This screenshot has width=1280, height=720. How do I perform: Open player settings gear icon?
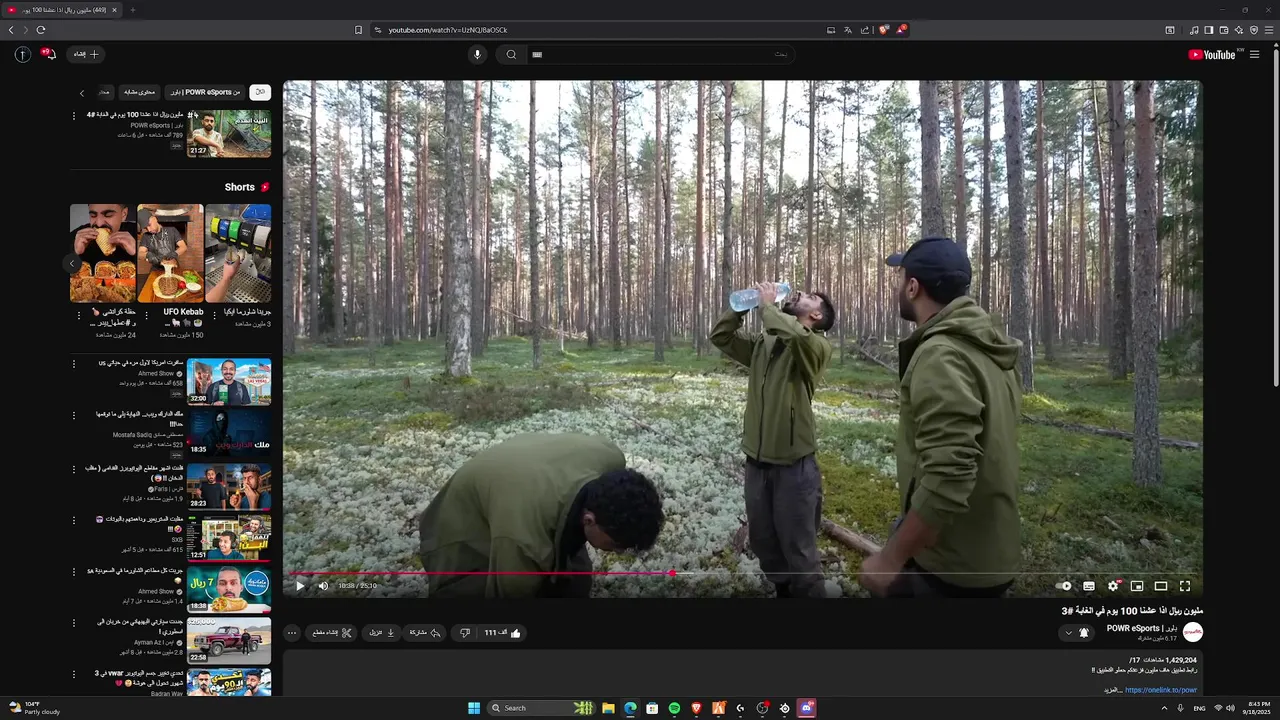tap(1113, 586)
